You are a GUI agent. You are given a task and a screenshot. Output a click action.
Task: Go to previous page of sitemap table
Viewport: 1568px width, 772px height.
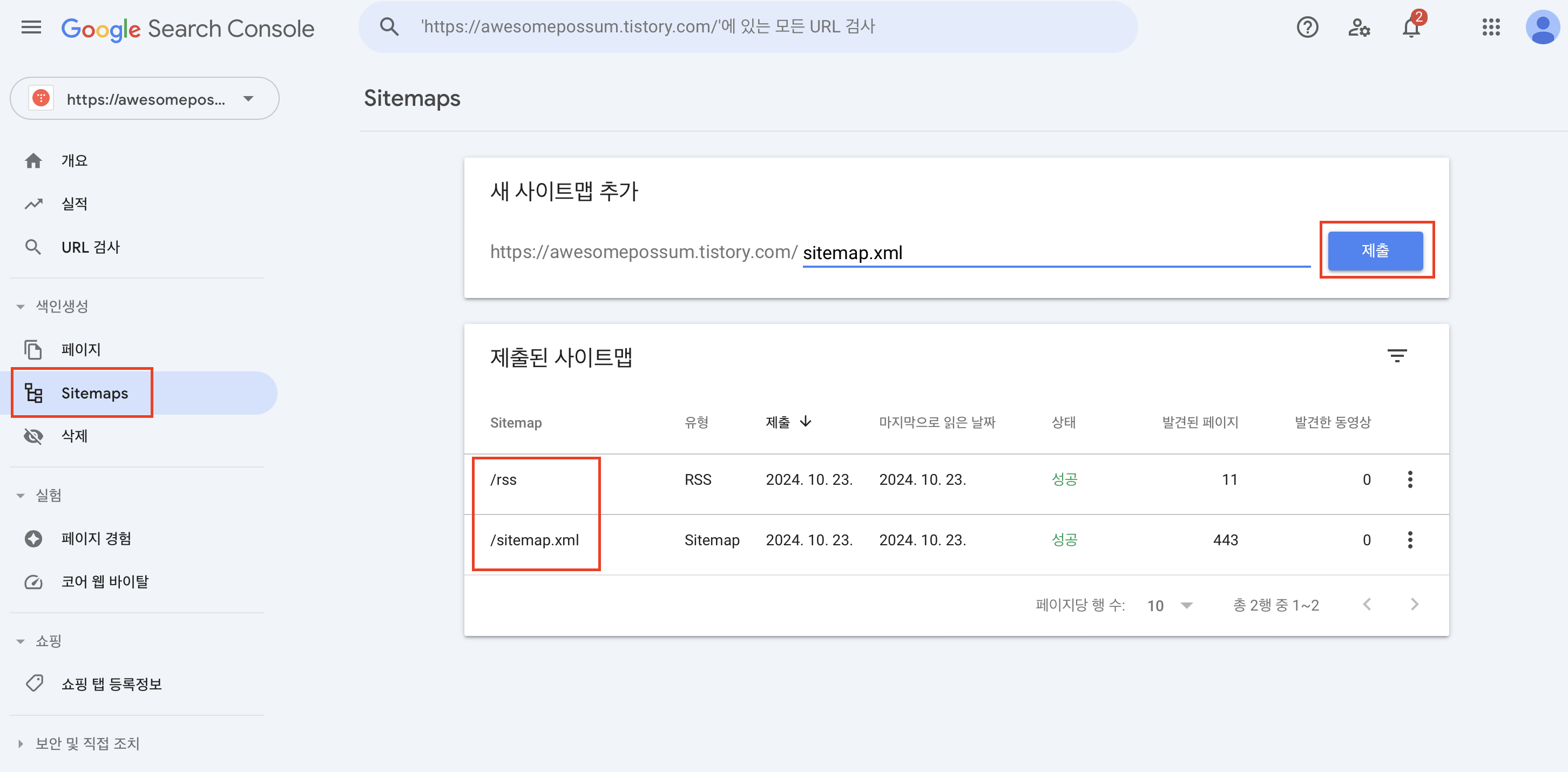pos(1367,605)
